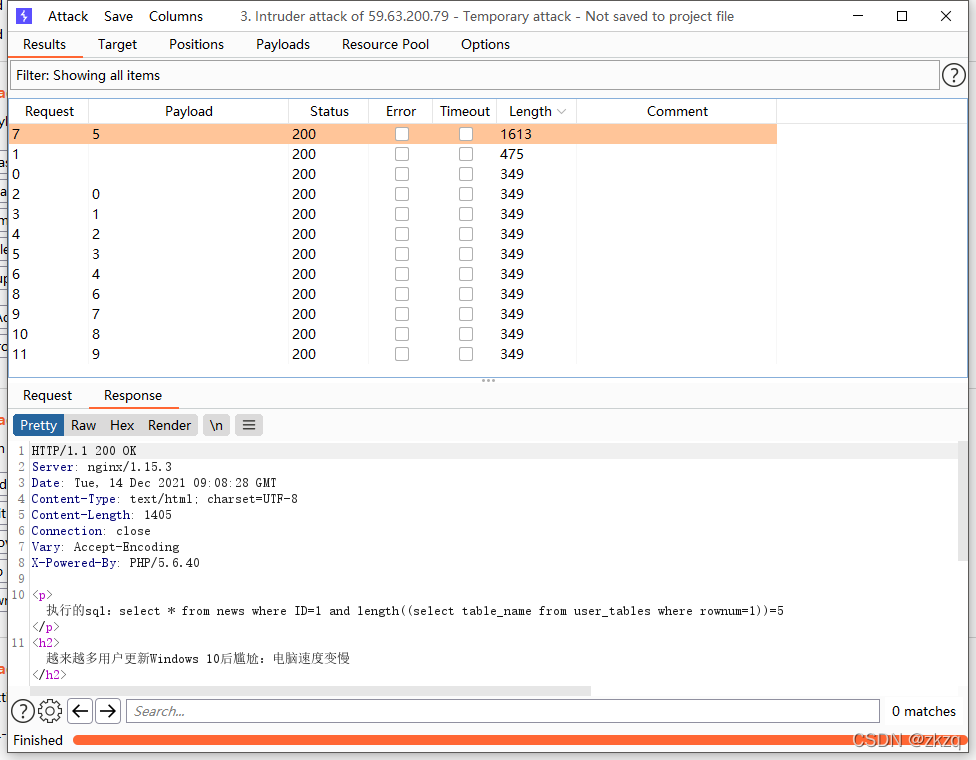Viewport: 976px width, 760px height.
Task: Switch to the Payloads tab
Action: (x=283, y=44)
